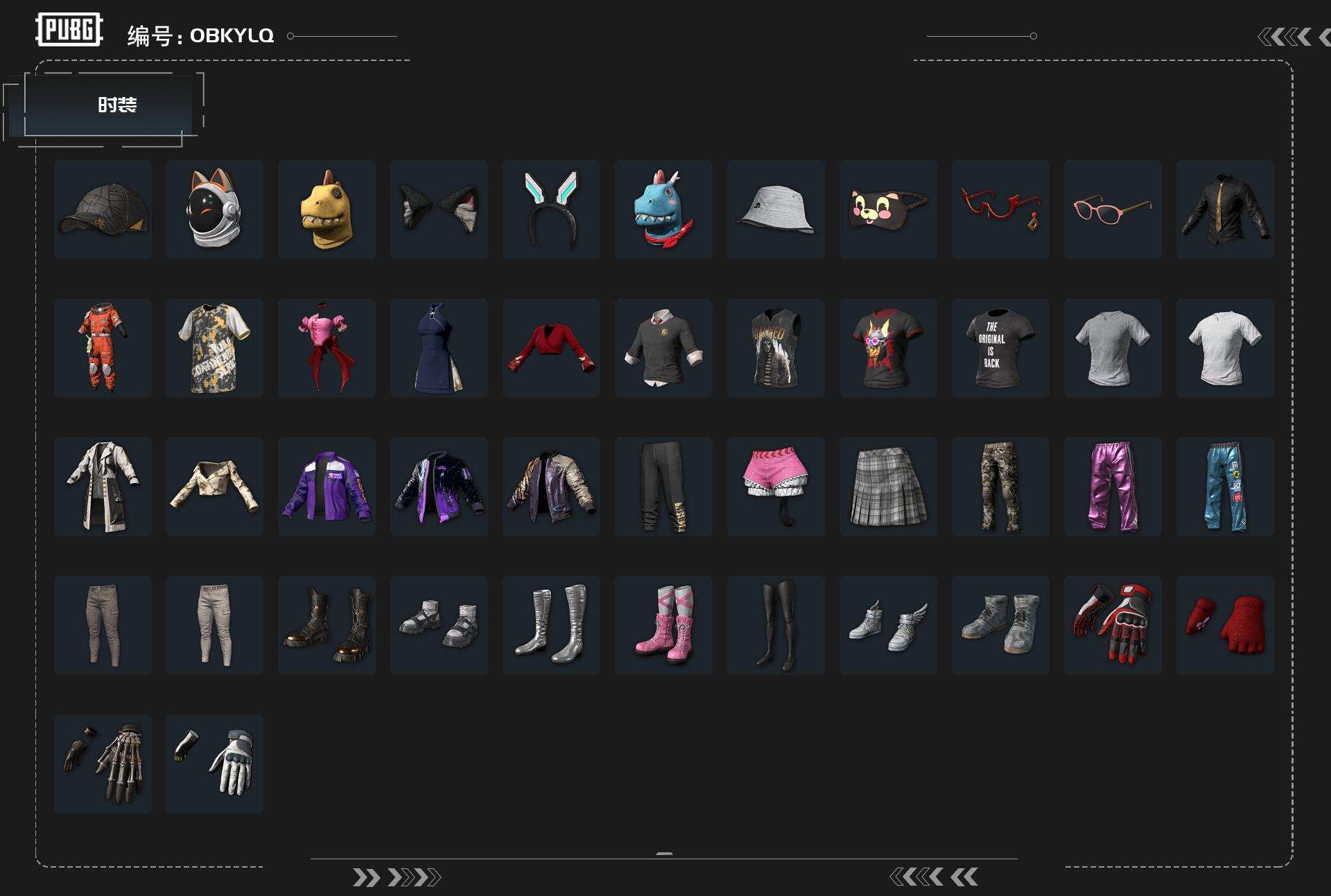Choose the cat-ear astronaut helmet

click(x=214, y=209)
